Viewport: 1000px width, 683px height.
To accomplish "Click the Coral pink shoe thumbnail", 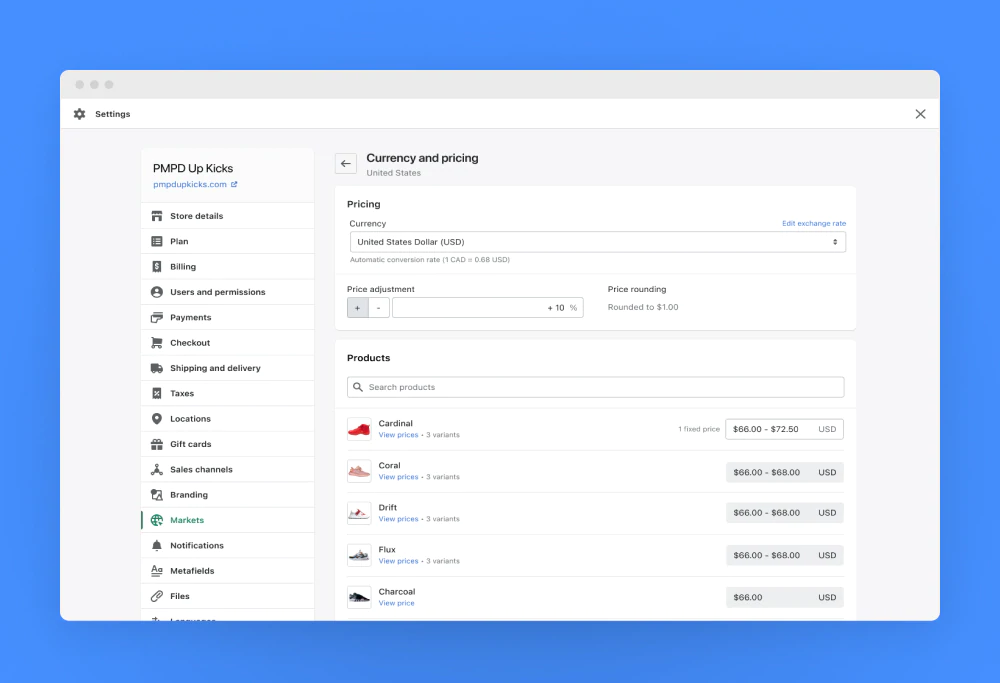I will coord(359,471).
